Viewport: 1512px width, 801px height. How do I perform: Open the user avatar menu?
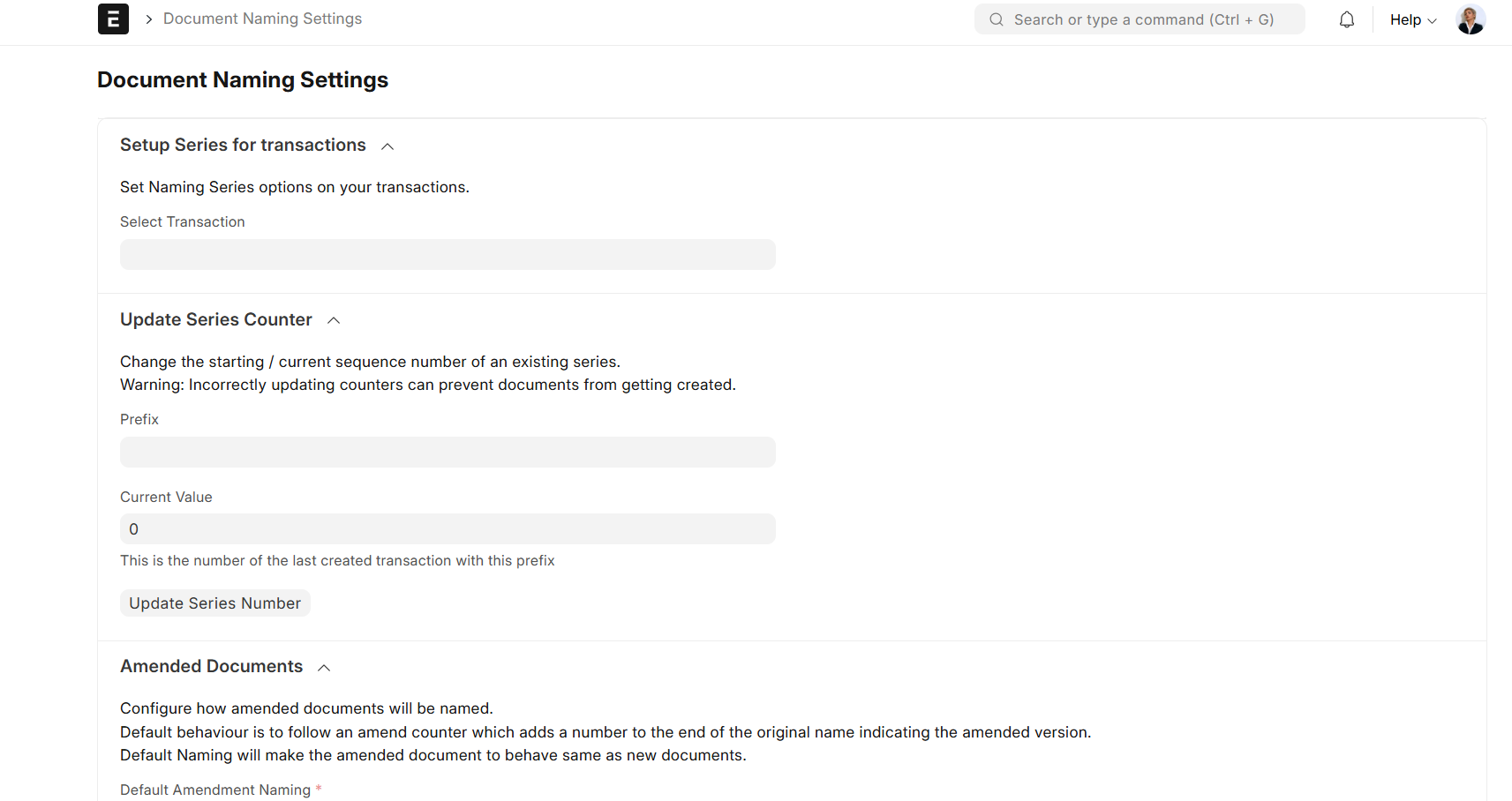(1470, 19)
